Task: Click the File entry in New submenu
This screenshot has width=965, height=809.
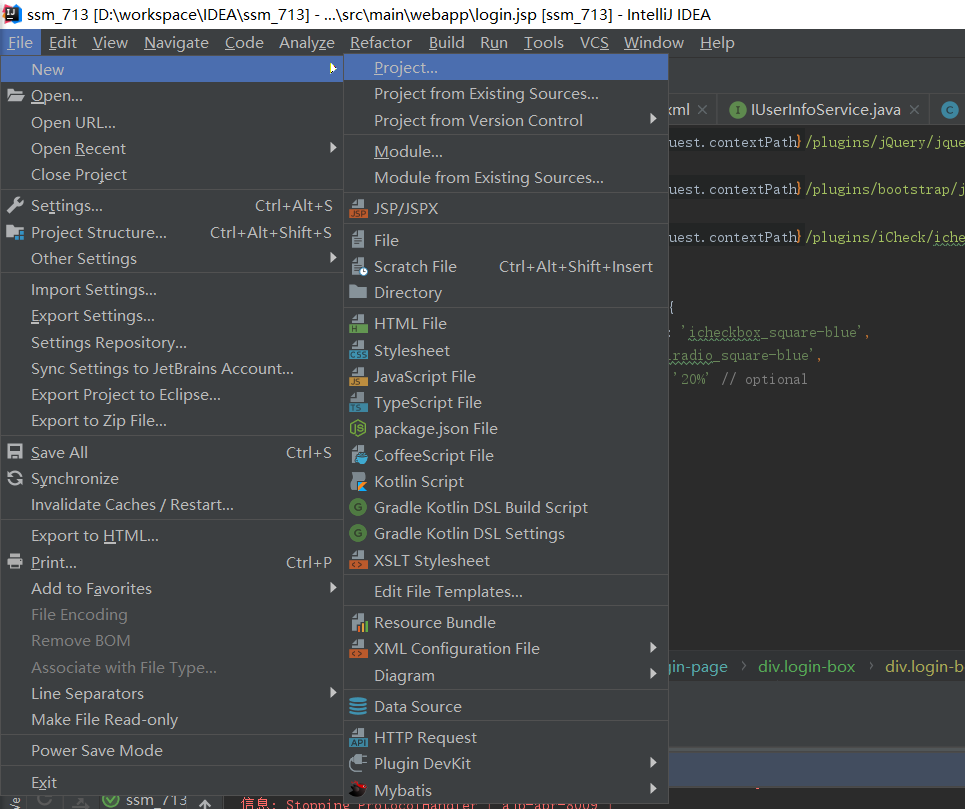Action: 506,240
